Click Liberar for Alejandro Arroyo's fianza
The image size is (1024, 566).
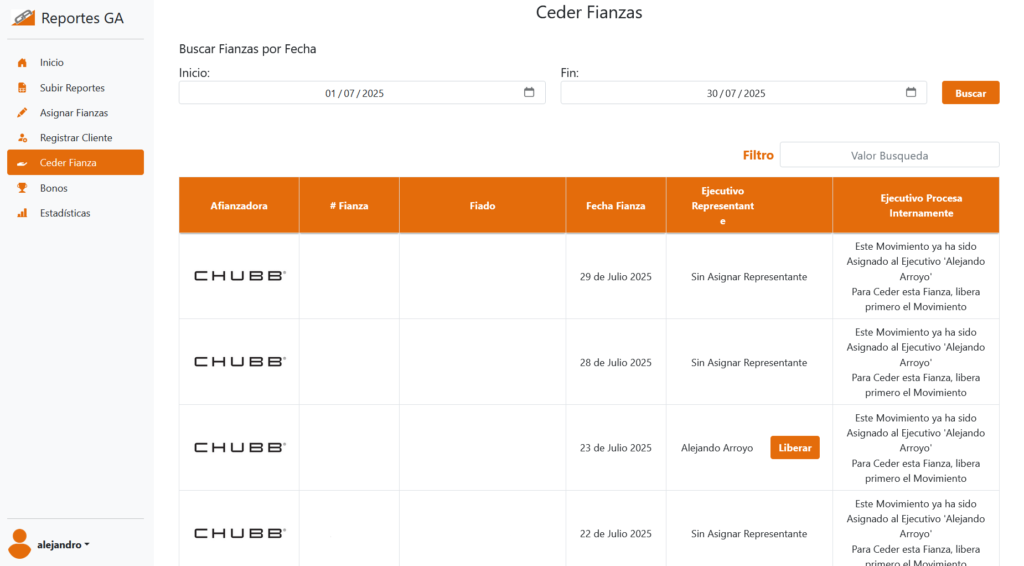[x=794, y=448]
